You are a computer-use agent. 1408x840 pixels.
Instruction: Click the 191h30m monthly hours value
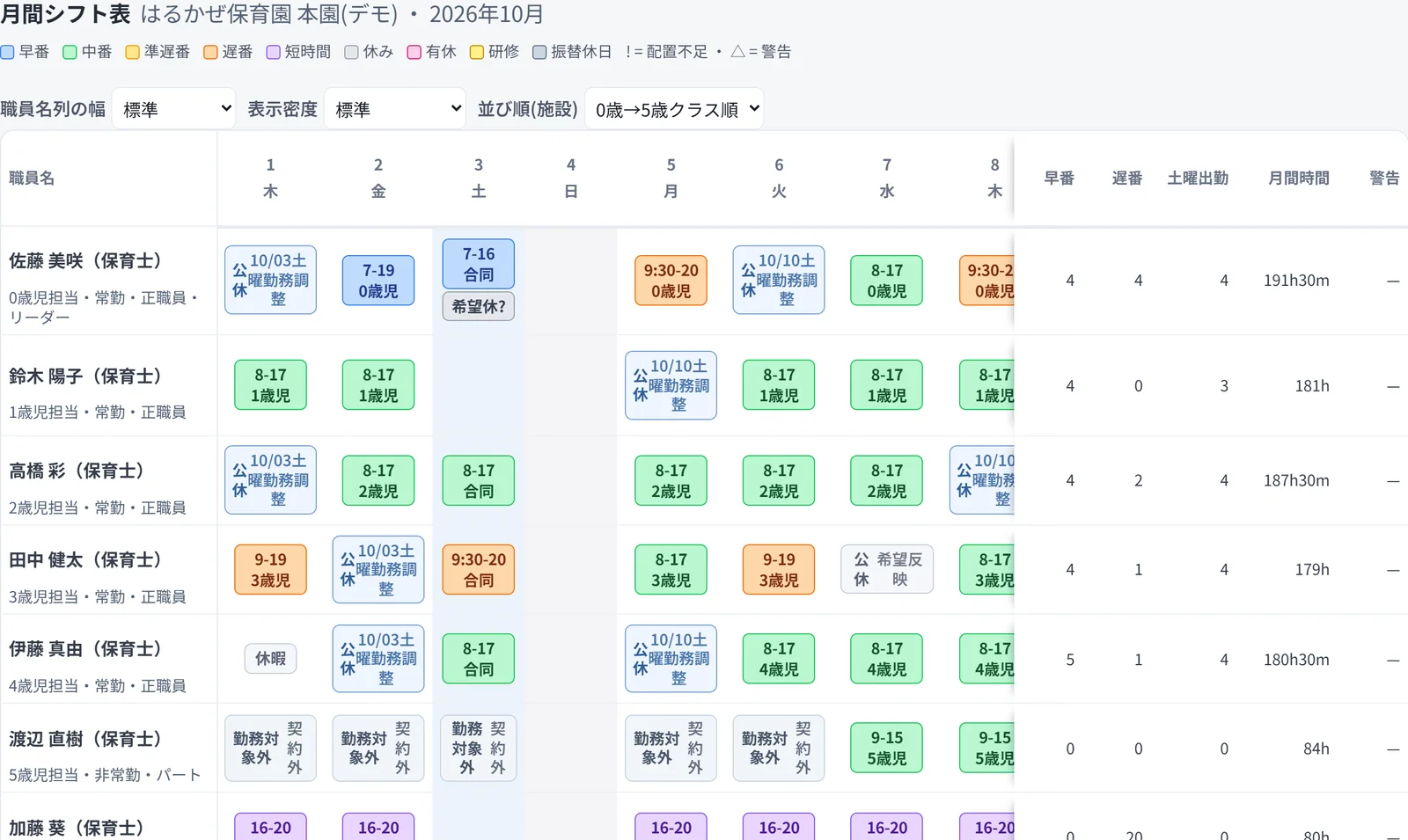point(1296,281)
